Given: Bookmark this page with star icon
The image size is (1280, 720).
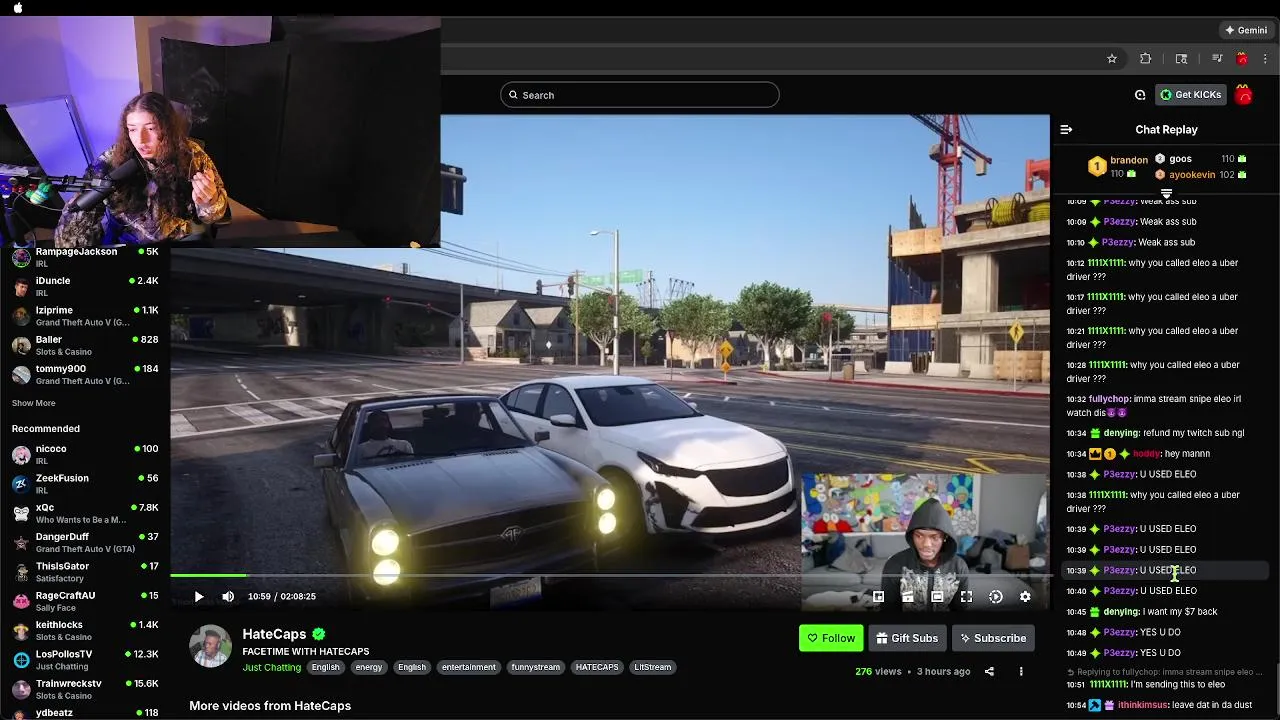Looking at the screenshot, I should (x=1112, y=59).
